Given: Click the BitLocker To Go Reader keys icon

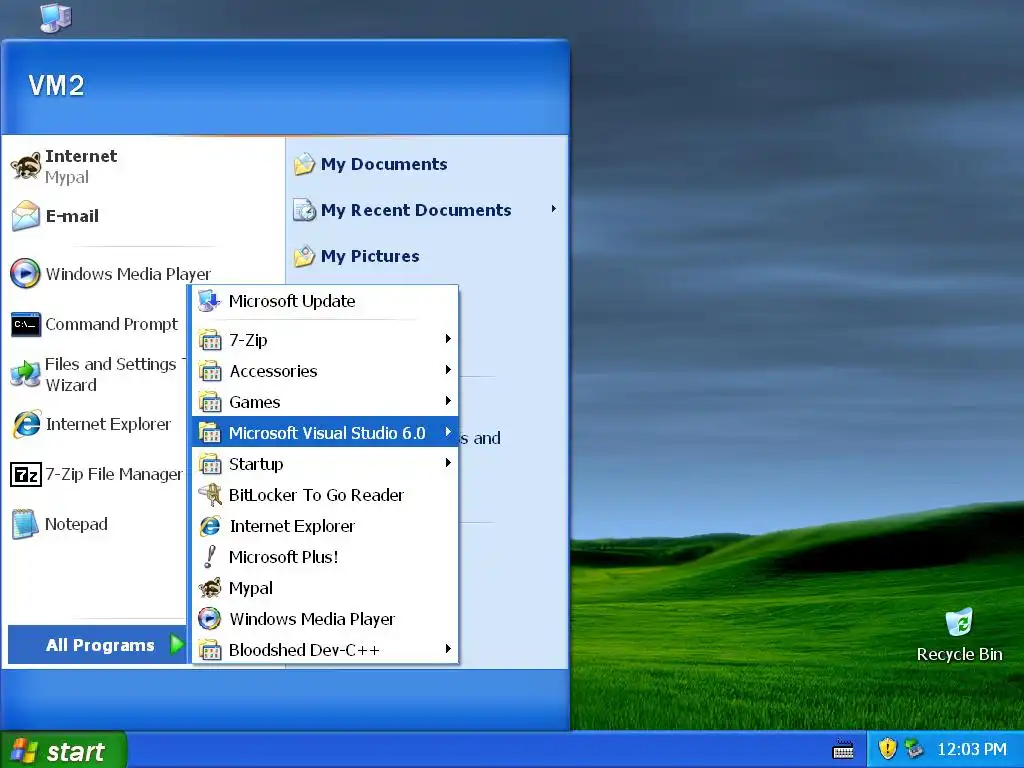Looking at the screenshot, I should coord(210,495).
